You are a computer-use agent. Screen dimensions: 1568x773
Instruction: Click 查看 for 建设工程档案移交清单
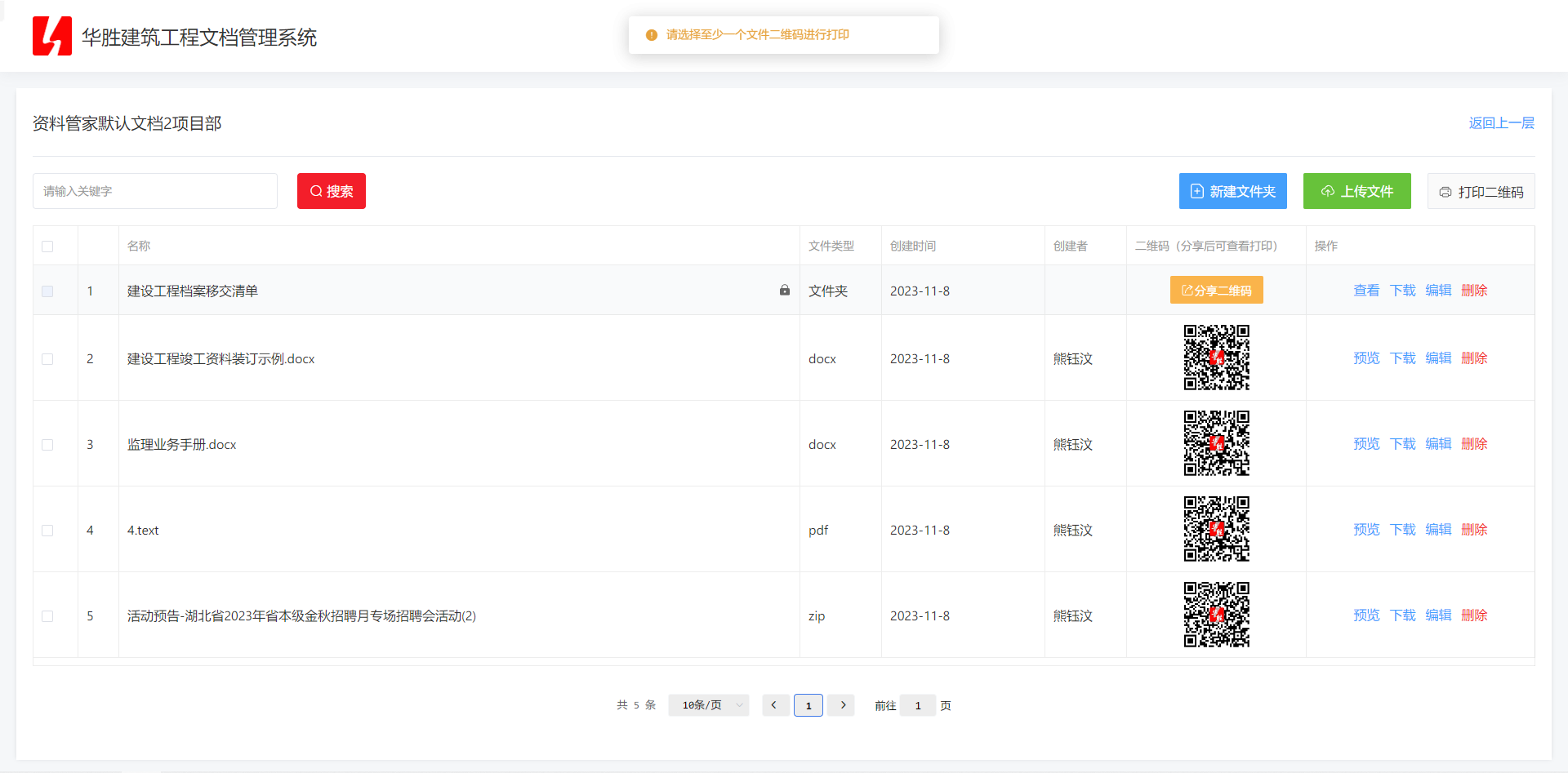(1366, 290)
